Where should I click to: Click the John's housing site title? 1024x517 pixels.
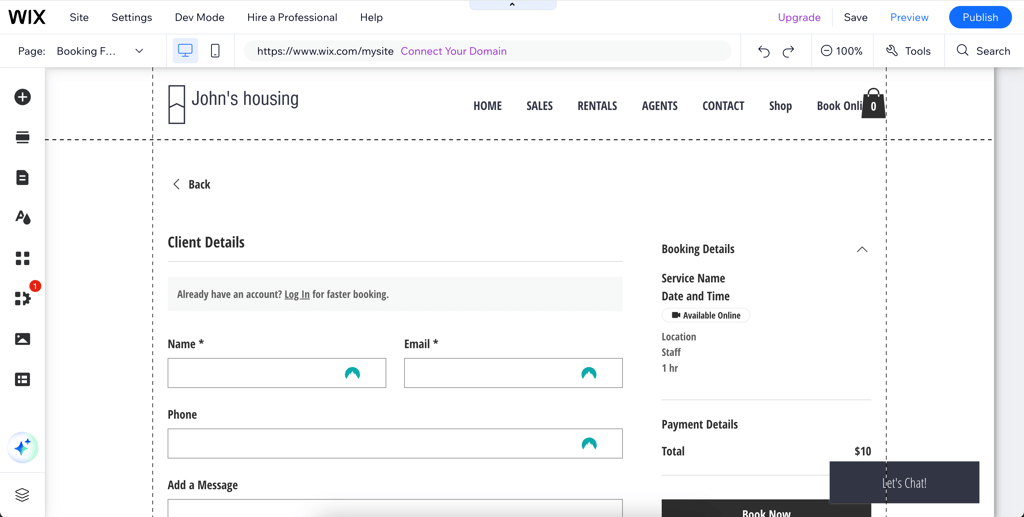245,99
